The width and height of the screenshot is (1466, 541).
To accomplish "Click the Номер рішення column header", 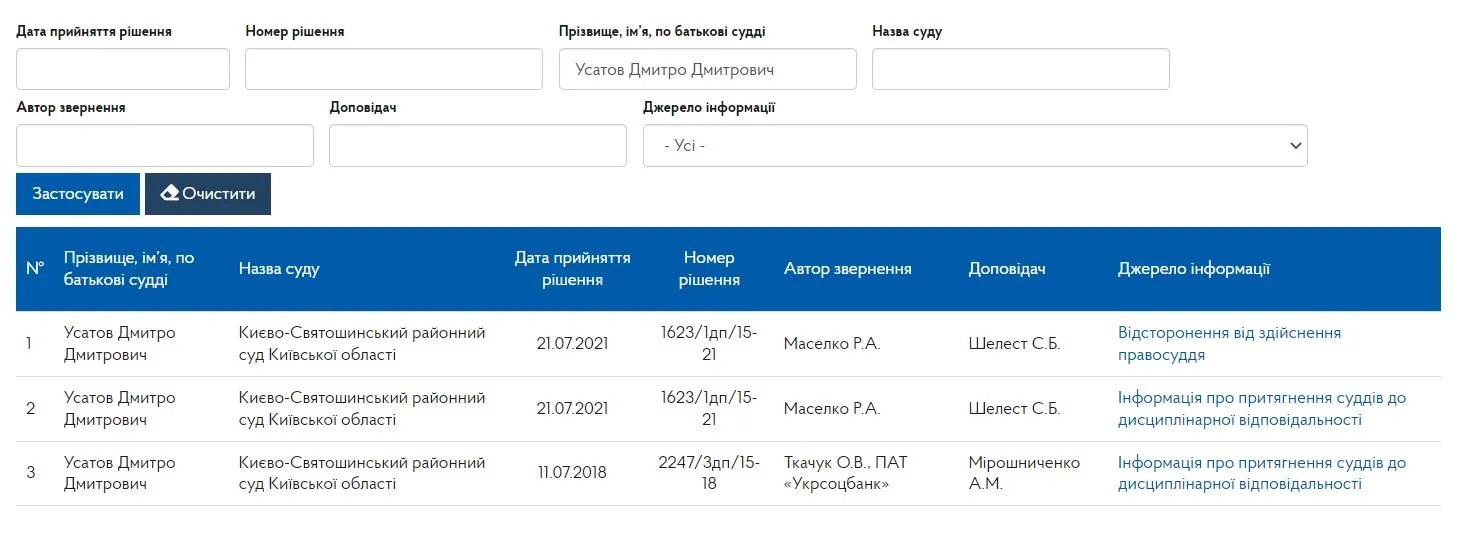I will point(709,269).
